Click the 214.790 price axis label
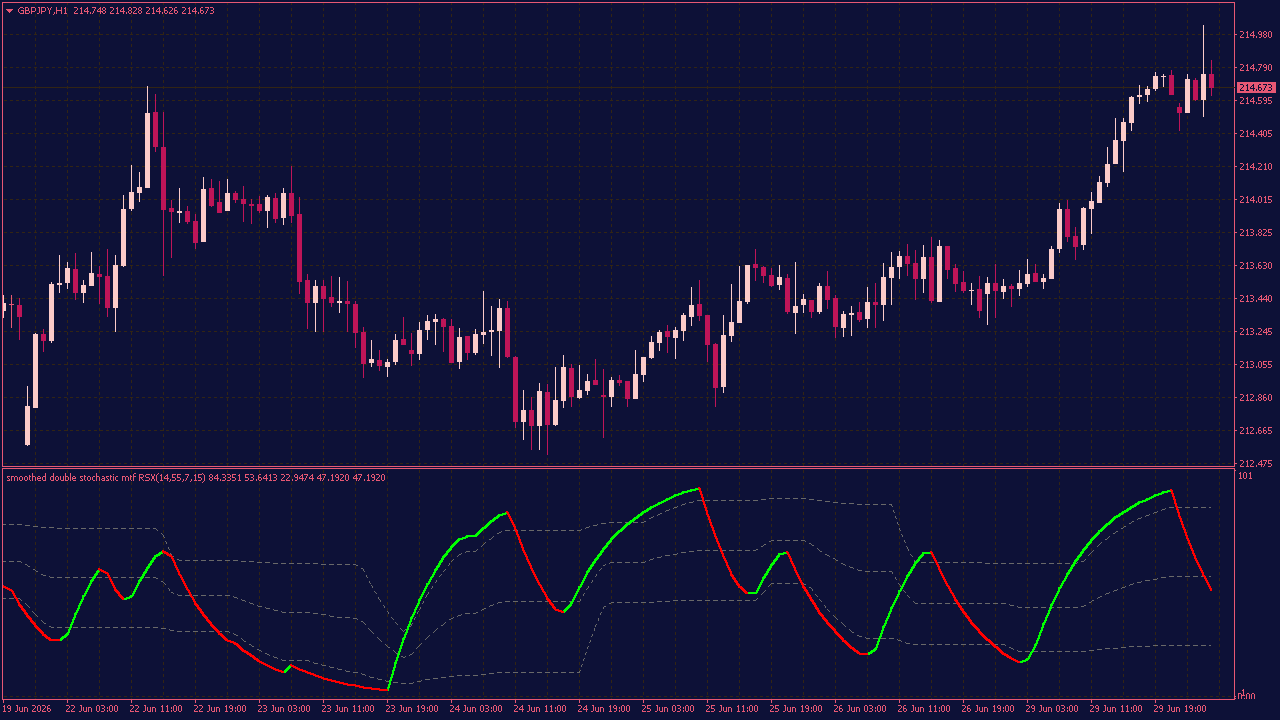 tap(1255, 68)
